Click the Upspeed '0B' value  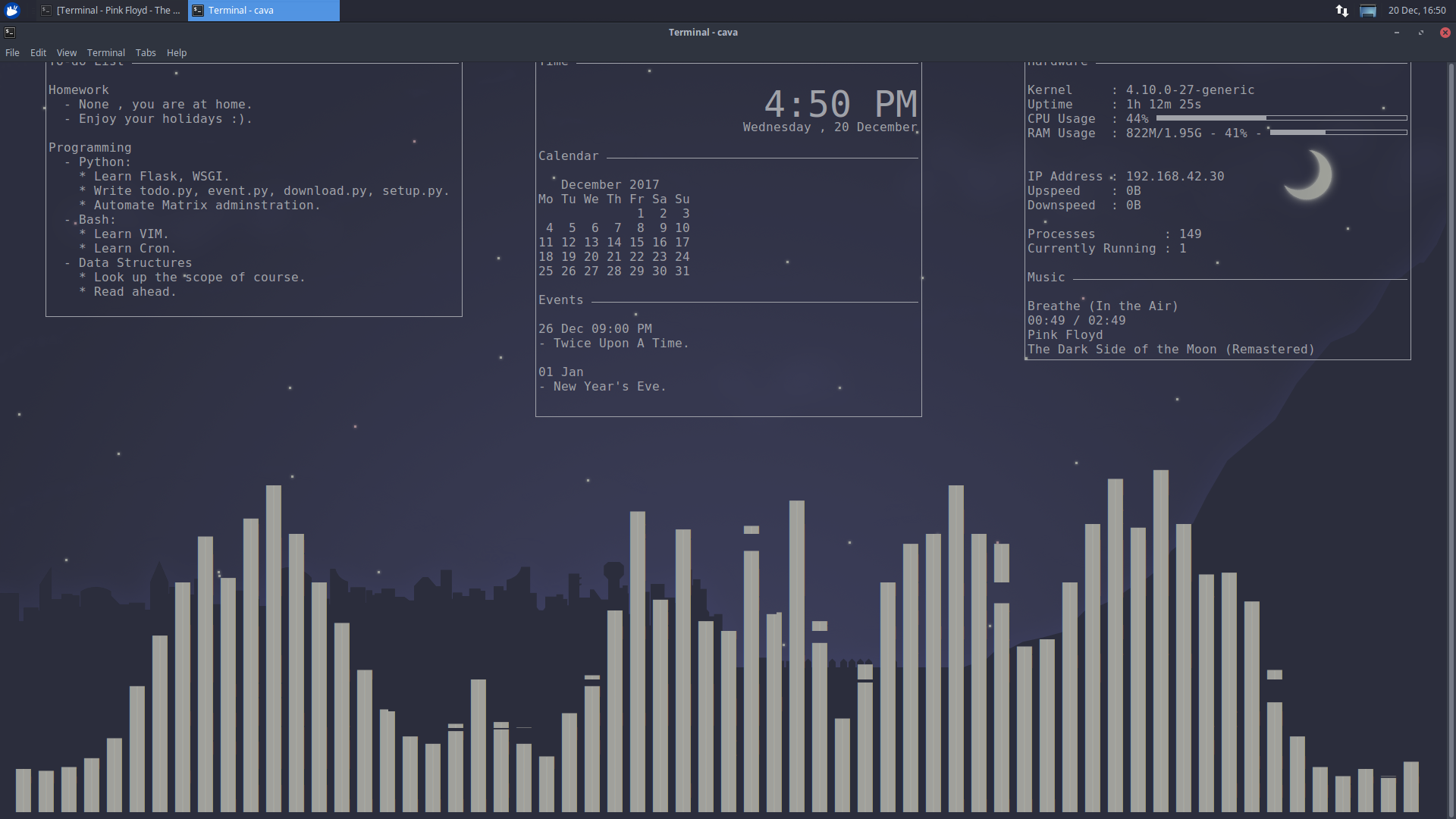pos(1133,190)
